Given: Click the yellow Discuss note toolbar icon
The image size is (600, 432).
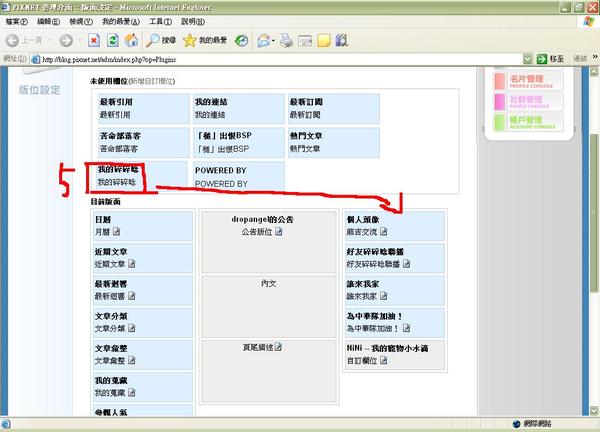Looking at the screenshot, I should pyautogui.click(x=324, y=40).
